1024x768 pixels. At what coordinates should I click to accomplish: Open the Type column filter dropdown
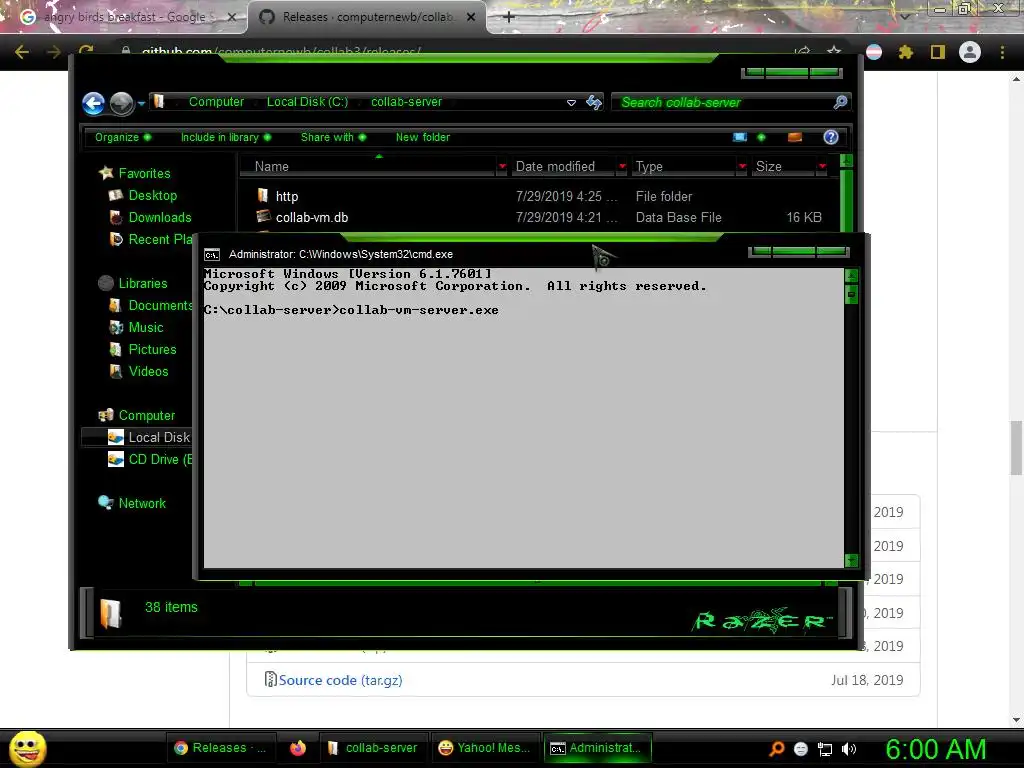pos(742,167)
